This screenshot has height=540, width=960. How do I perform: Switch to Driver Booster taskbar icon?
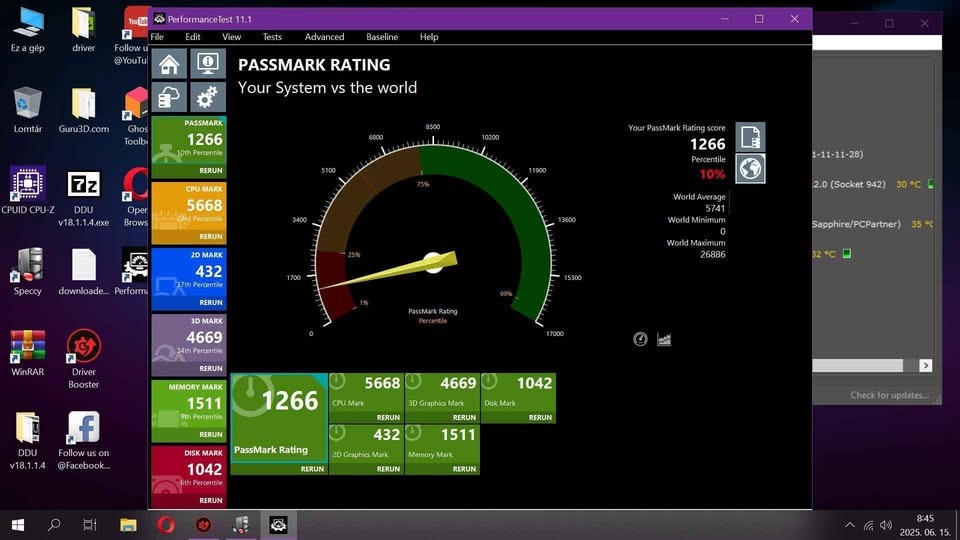203,525
